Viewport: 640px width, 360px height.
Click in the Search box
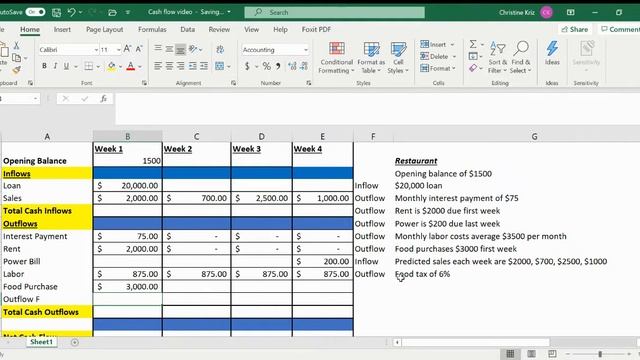334,13
